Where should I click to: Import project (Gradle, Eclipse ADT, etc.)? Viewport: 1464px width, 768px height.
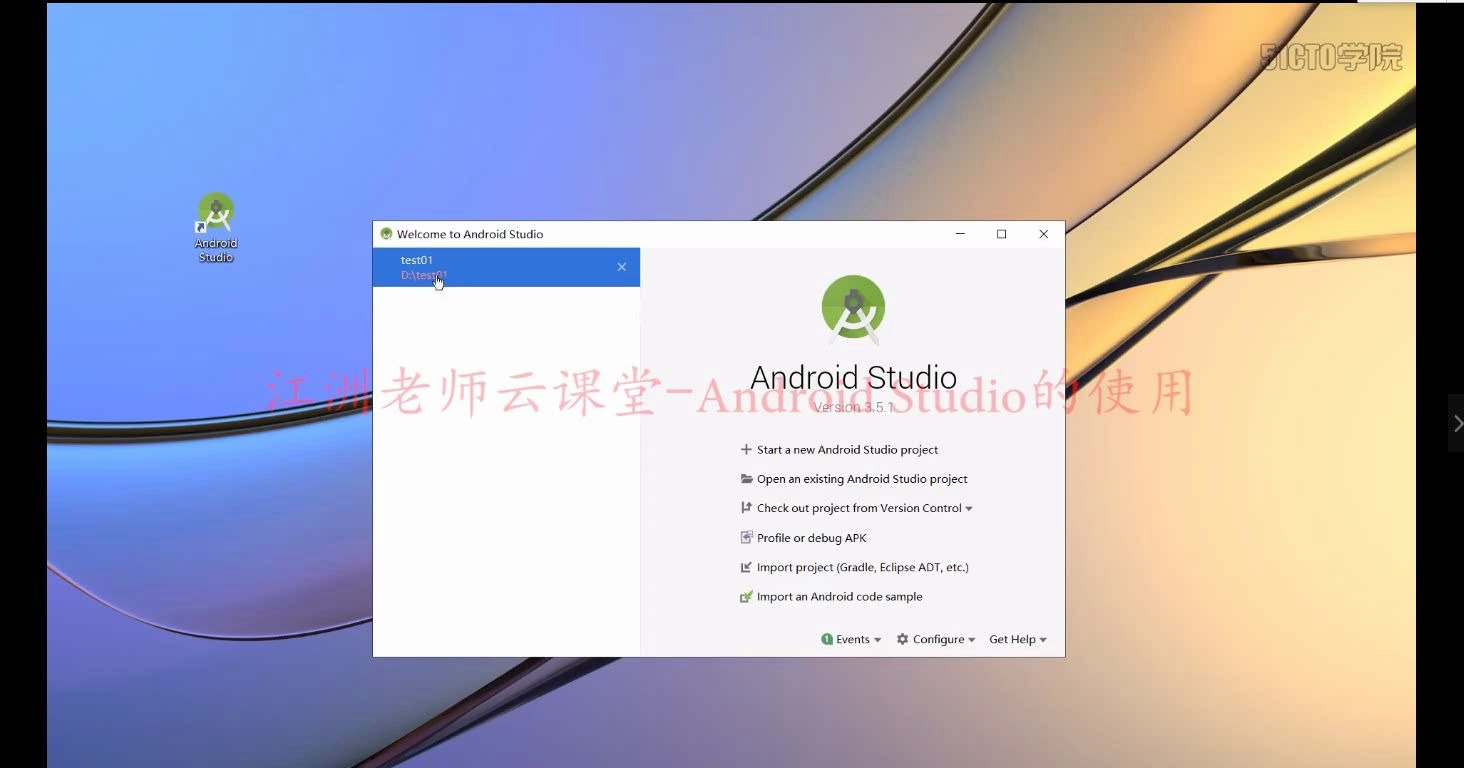tap(863, 567)
